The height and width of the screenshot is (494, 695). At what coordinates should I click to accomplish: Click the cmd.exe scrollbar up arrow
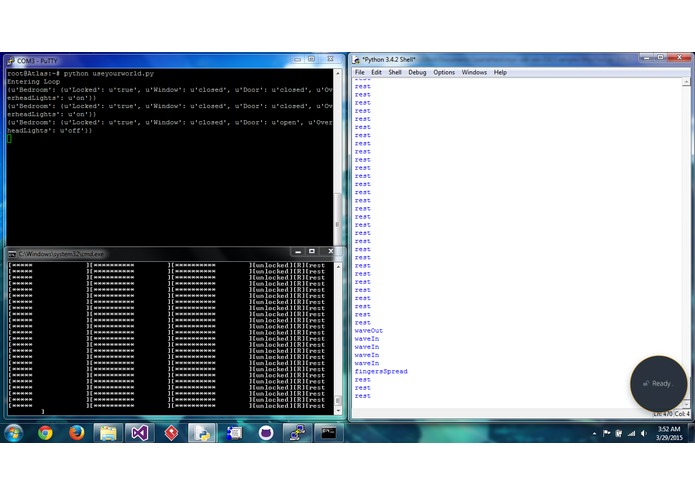coord(338,266)
